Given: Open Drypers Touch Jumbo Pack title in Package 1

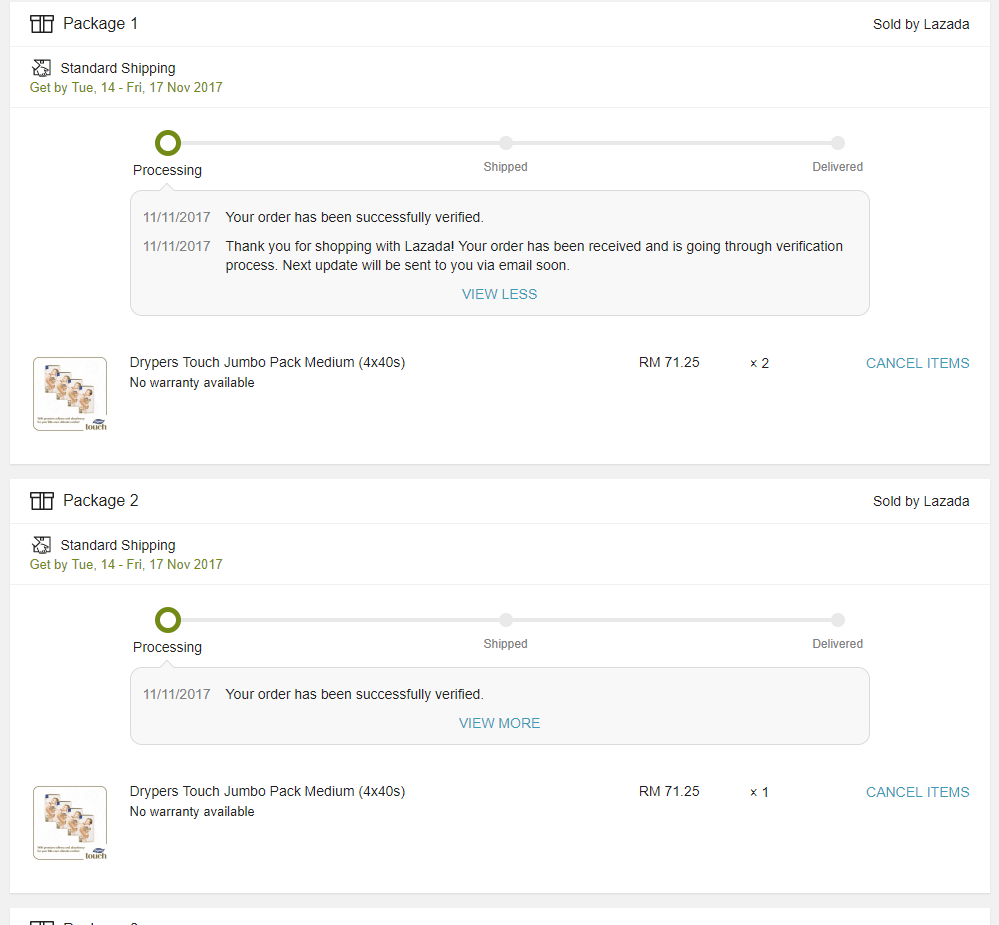Looking at the screenshot, I should pyautogui.click(x=267, y=363).
